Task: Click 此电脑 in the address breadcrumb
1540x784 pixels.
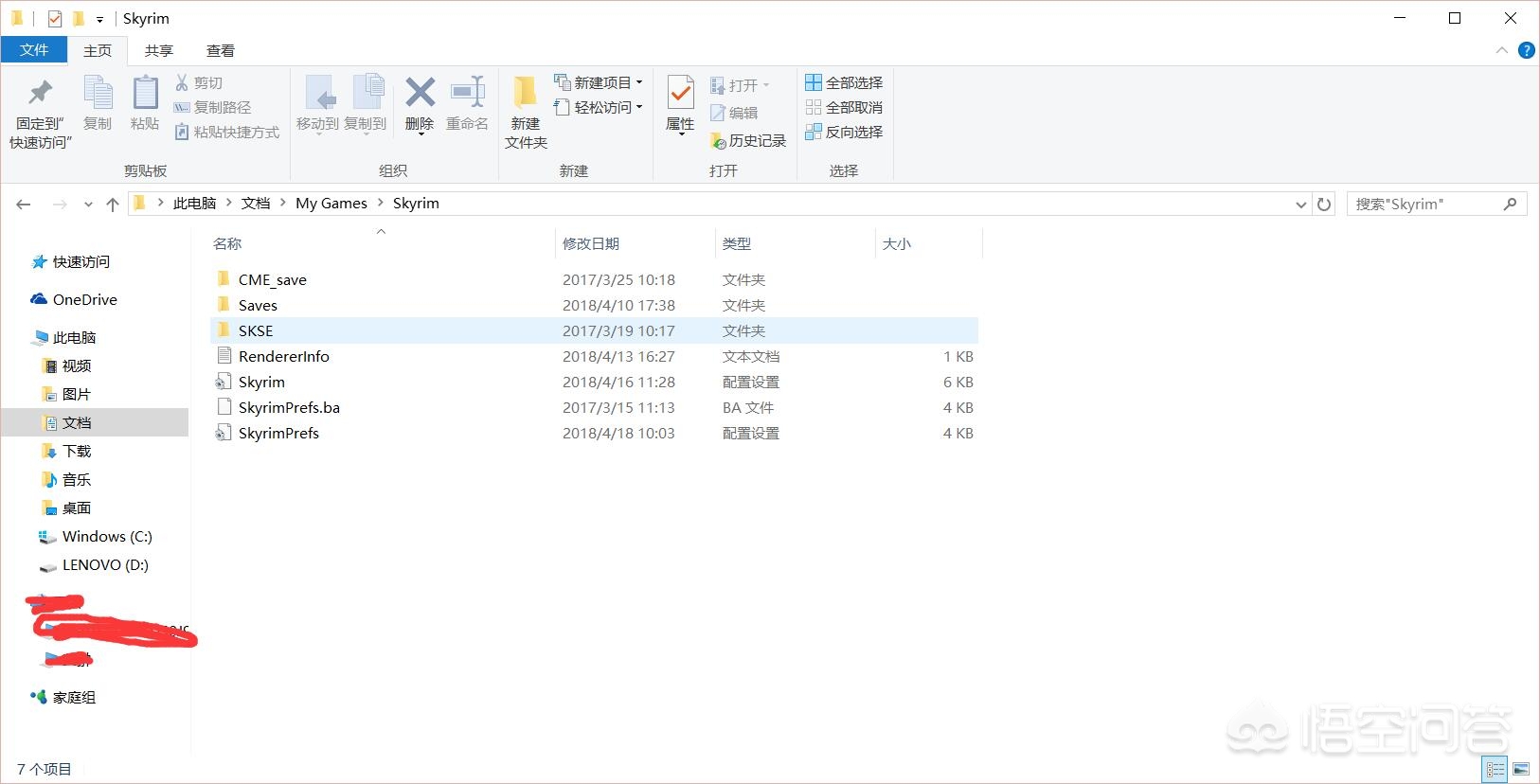Action: point(195,203)
